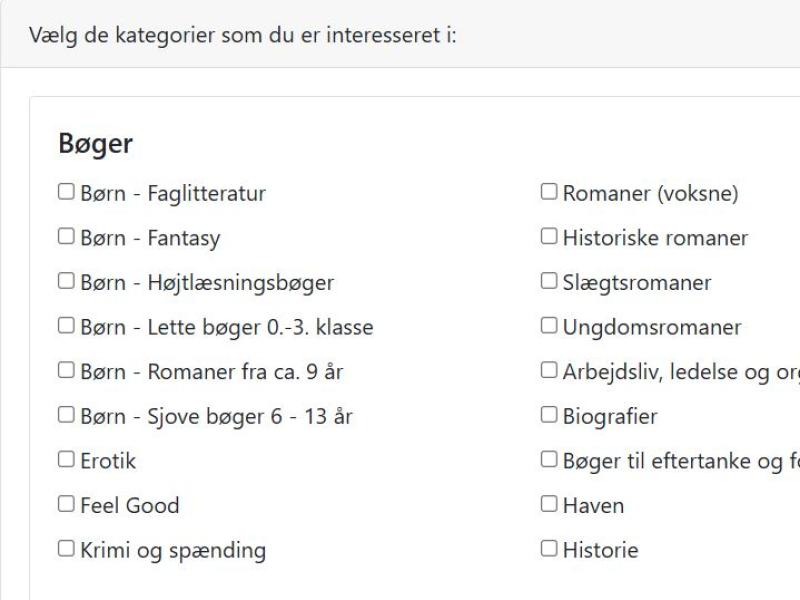Enable the Ungdomsromaner category
The width and height of the screenshot is (800, 600).
[x=549, y=326]
